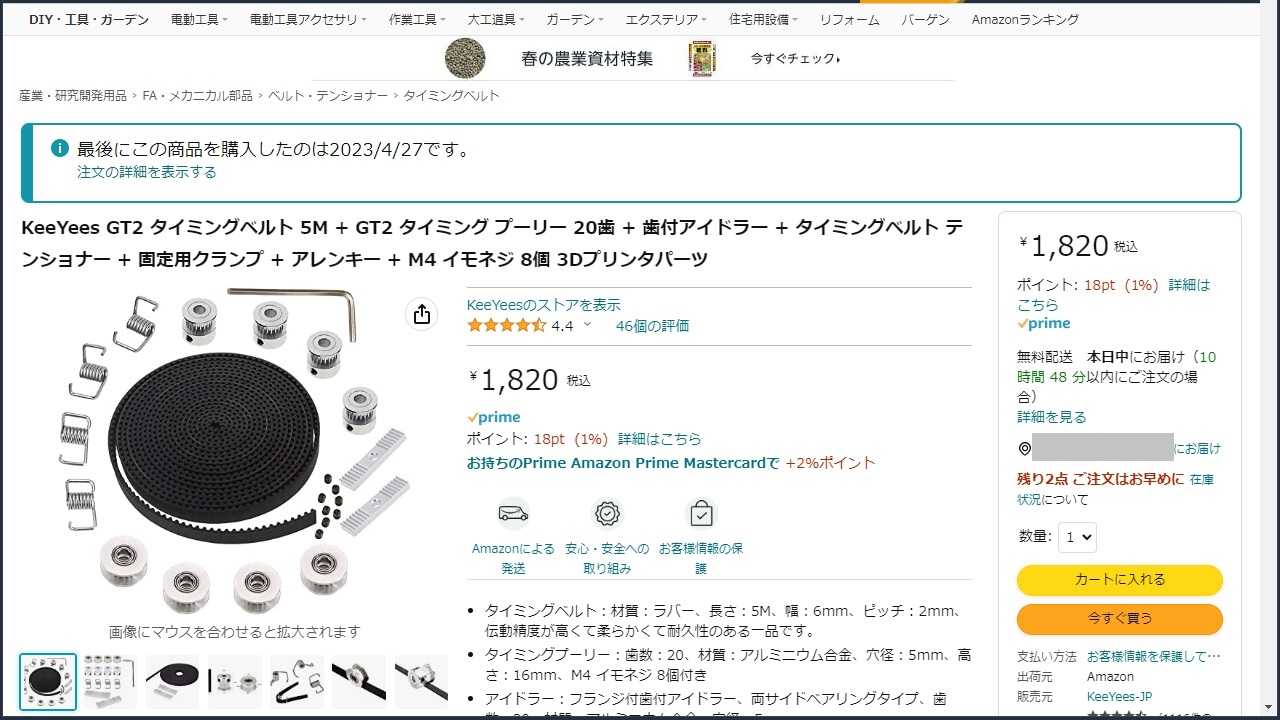The height and width of the screenshot is (720, 1280).
Task: Open the Amazonランキング menu item
Action: pos(1025,19)
